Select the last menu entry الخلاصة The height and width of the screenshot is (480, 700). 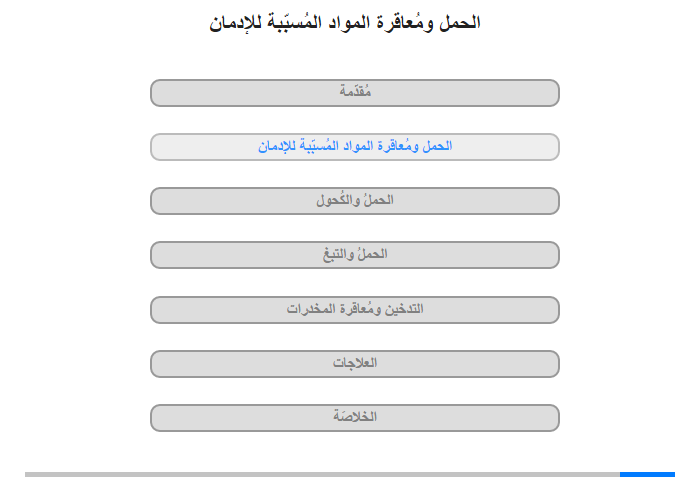point(354,418)
